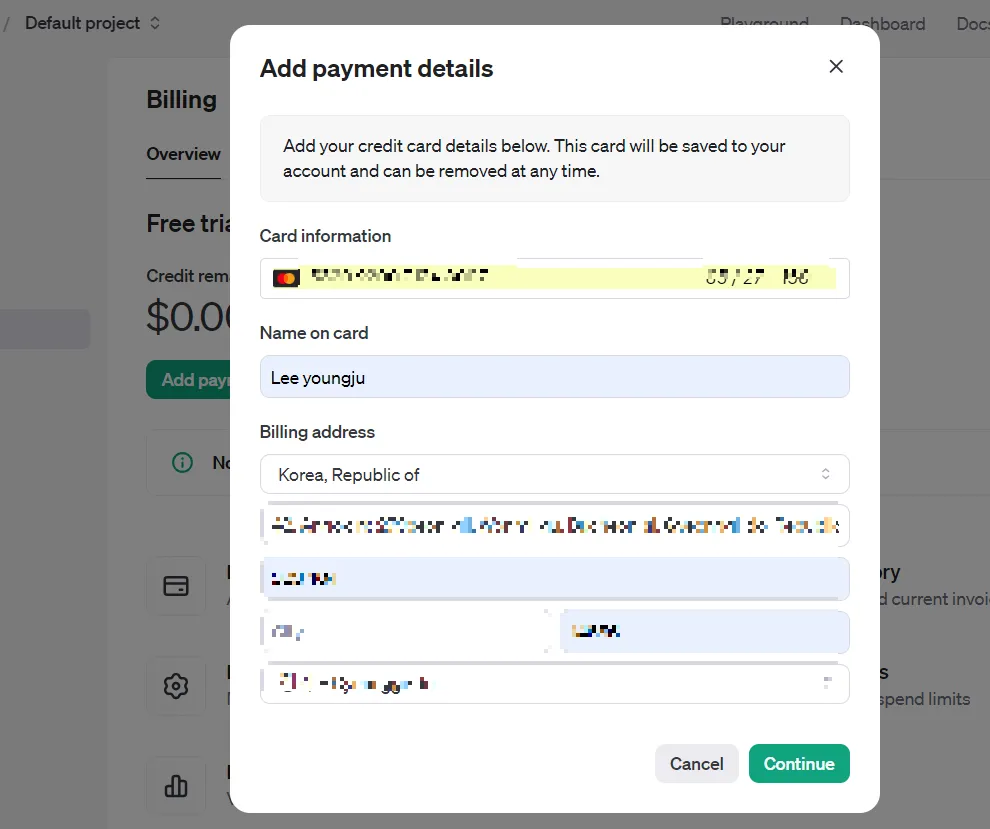Viewport: 990px width, 829px height.
Task: Open the Default project switcher arrows
Action: (x=155, y=23)
